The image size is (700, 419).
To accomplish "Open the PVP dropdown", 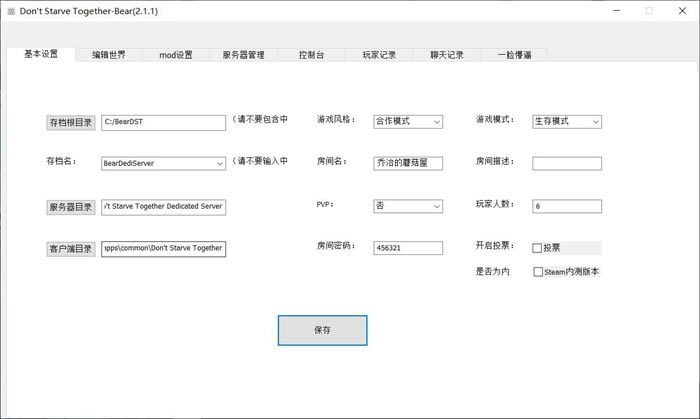I will 408,206.
